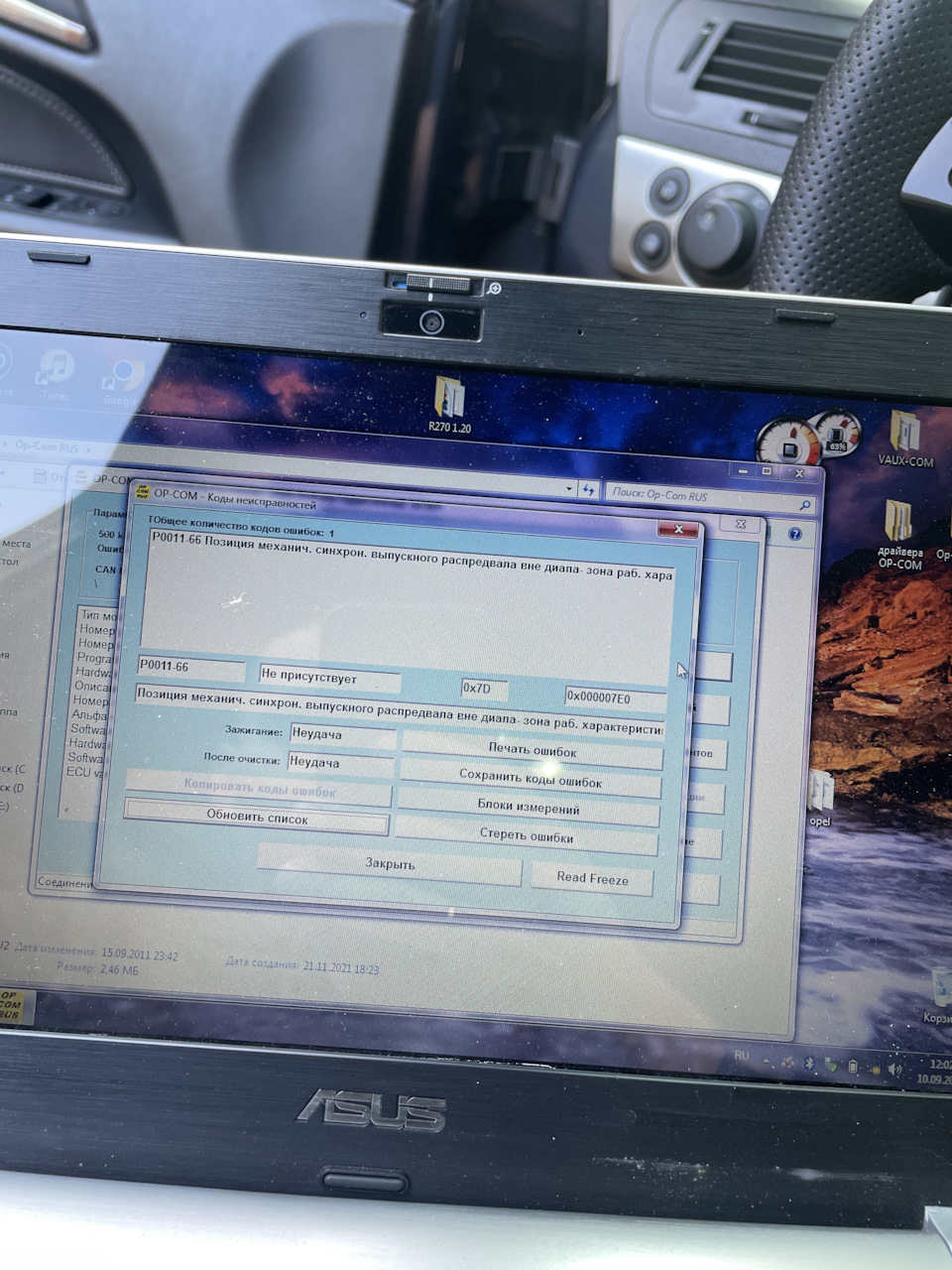Launch iTunes from the desktop
952x1270 pixels.
(55, 375)
